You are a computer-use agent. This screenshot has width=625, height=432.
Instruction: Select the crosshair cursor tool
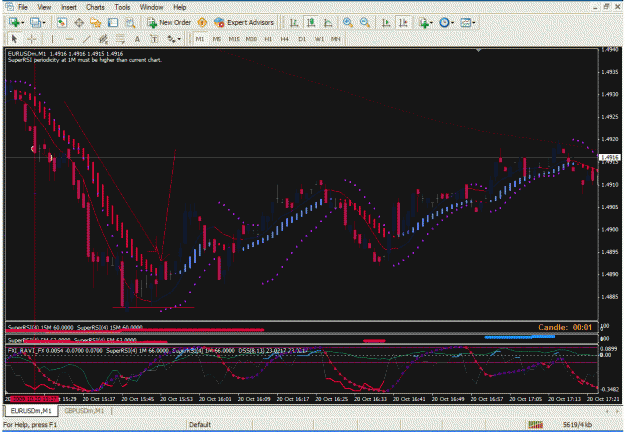32,39
